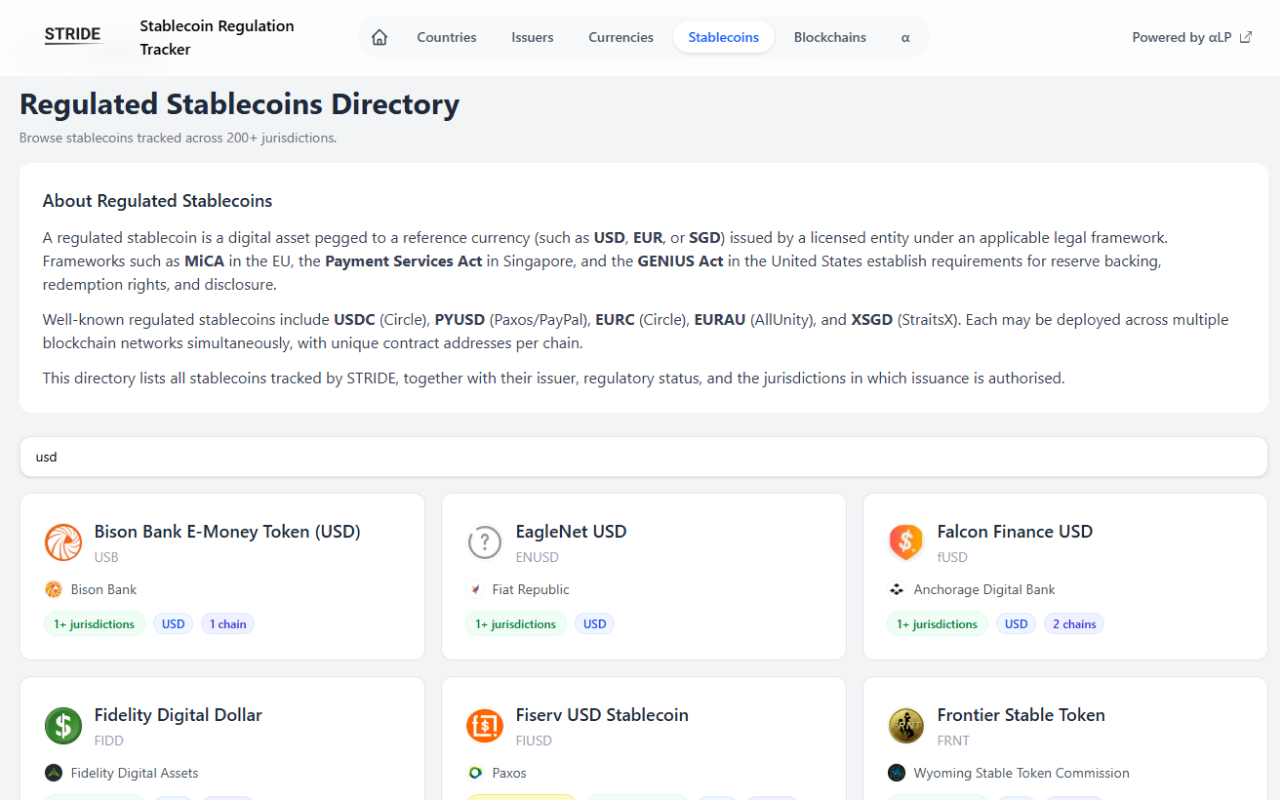Image resolution: width=1280 pixels, height=800 pixels.
Task: Click the small Bison Bank issuer icon
Action: tap(53, 590)
